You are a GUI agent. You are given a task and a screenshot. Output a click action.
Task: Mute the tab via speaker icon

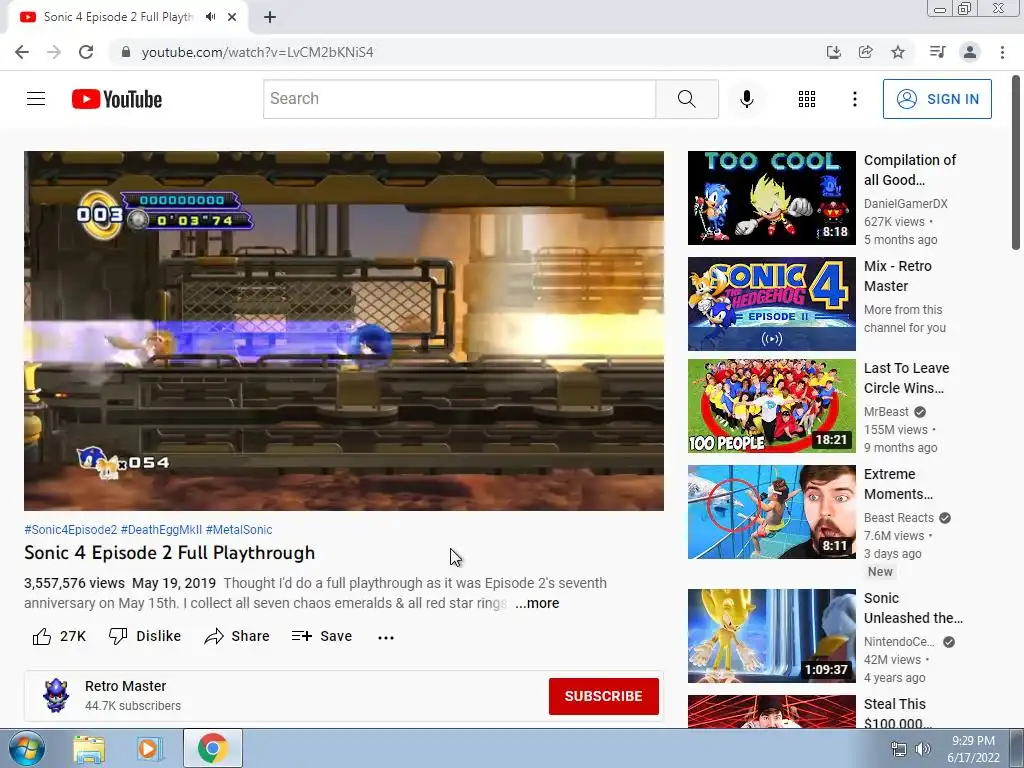[210, 17]
